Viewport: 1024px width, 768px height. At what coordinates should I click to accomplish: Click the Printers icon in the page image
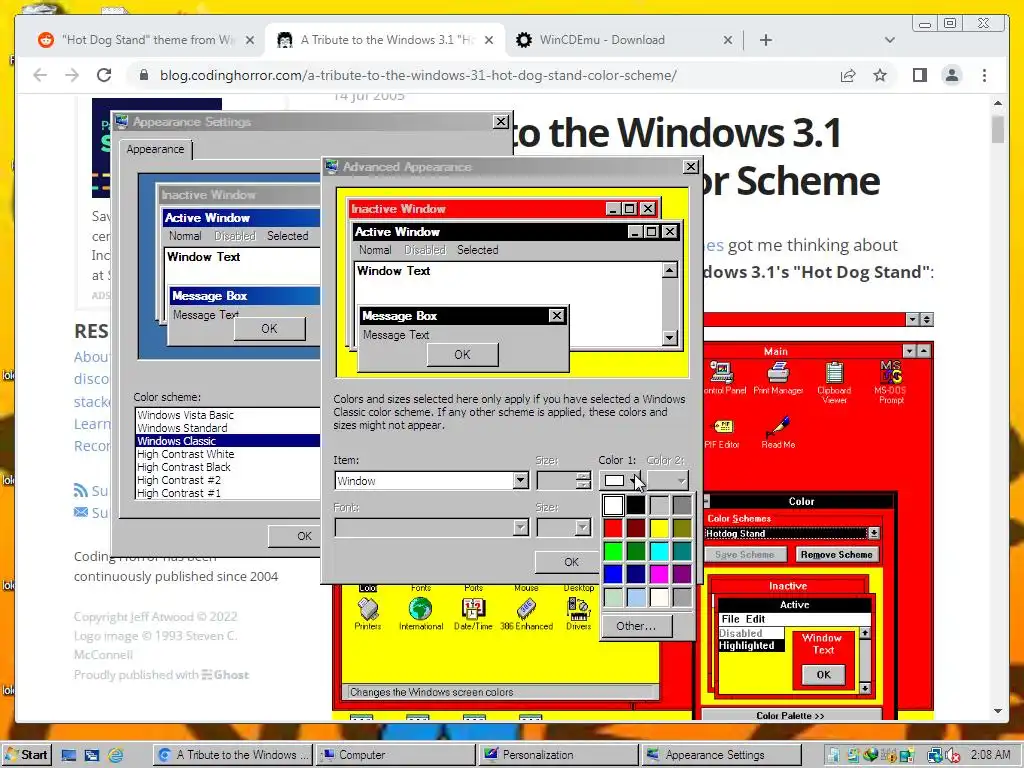point(368,613)
